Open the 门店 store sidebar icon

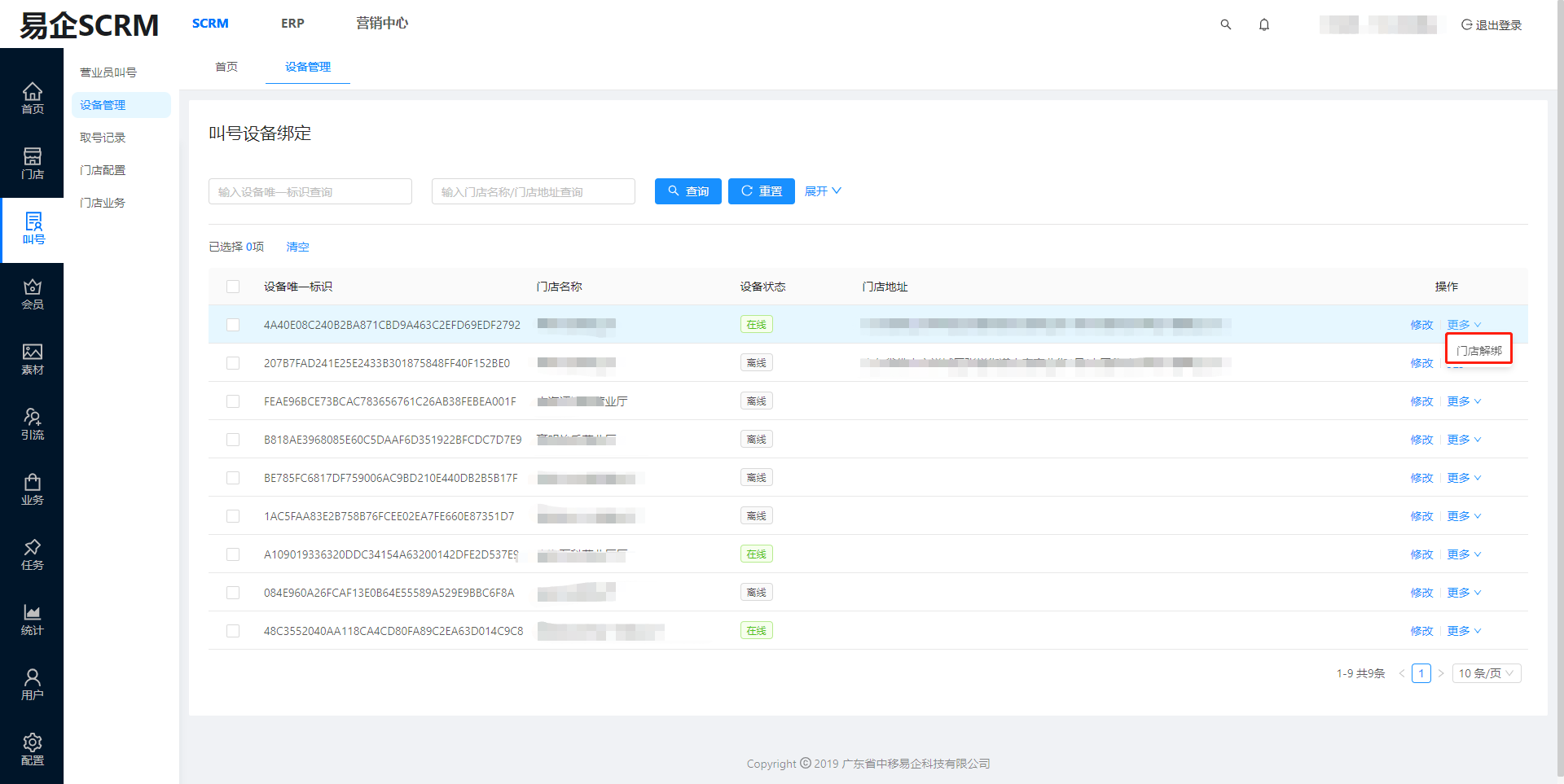pyautogui.click(x=32, y=163)
